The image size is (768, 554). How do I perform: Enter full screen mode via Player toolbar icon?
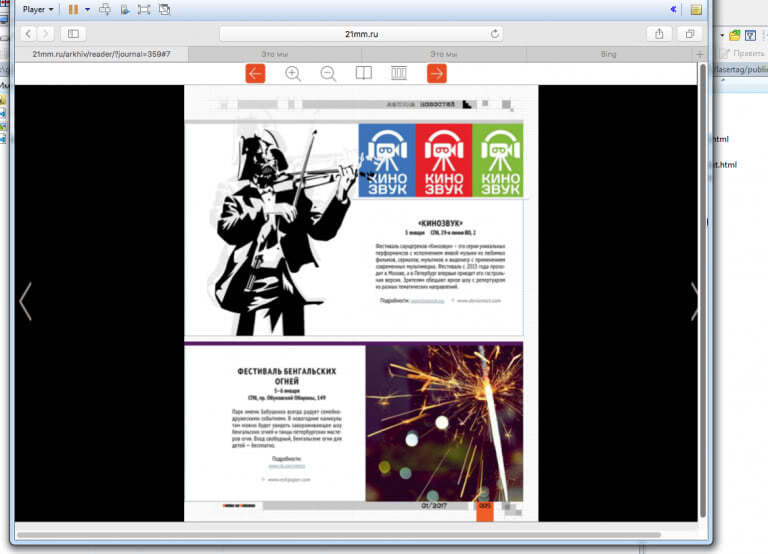(144, 9)
